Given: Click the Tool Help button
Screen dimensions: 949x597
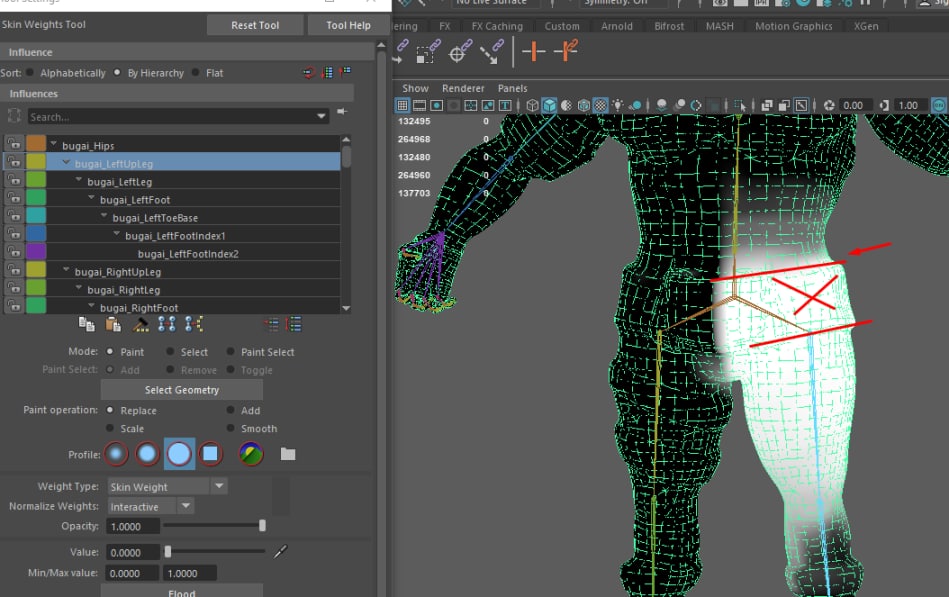Looking at the screenshot, I should click(348, 25).
